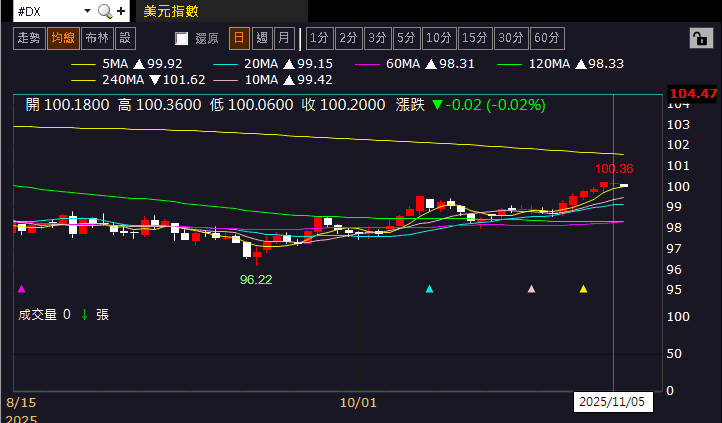This screenshot has height=423, width=722.
Task: Click the 5MA value 99.92
Action: pyautogui.click(x=165, y=64)
